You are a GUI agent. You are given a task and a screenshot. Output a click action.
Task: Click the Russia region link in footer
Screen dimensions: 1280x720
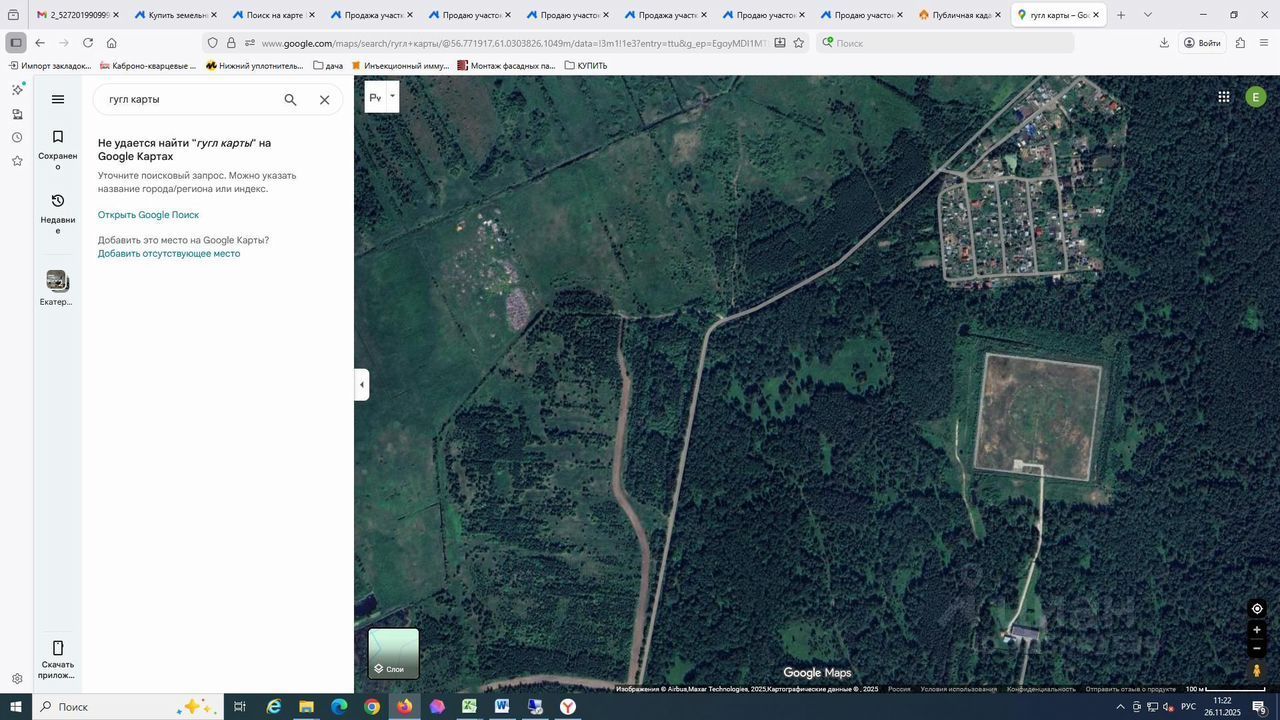[x=899, y=689]
